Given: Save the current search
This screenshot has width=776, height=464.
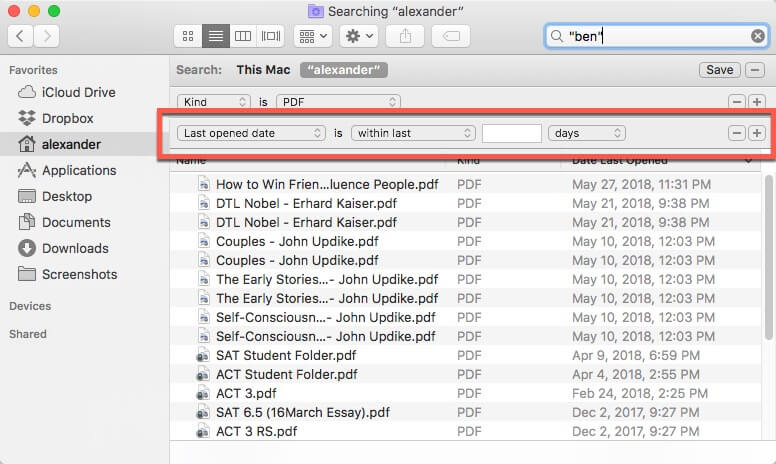Looking at the screenshot, I should click(720, 70).
